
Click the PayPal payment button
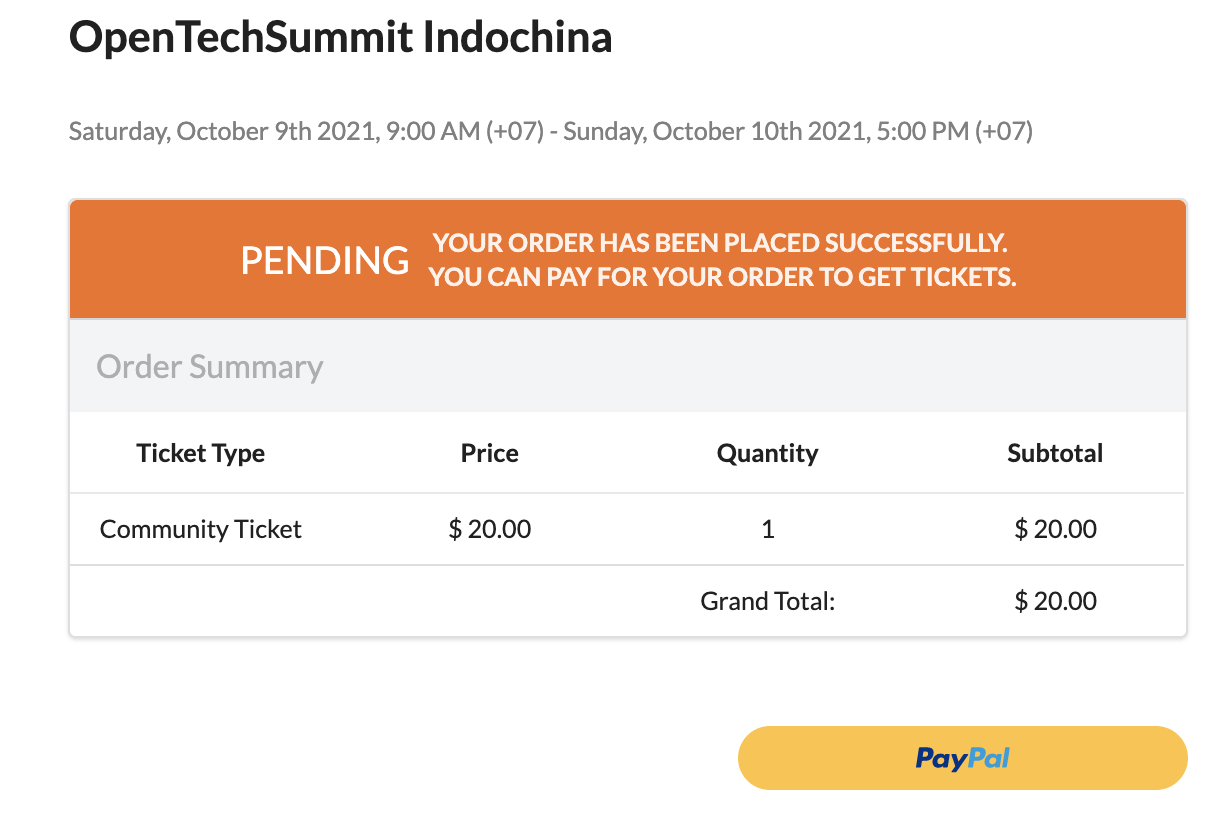962,758
